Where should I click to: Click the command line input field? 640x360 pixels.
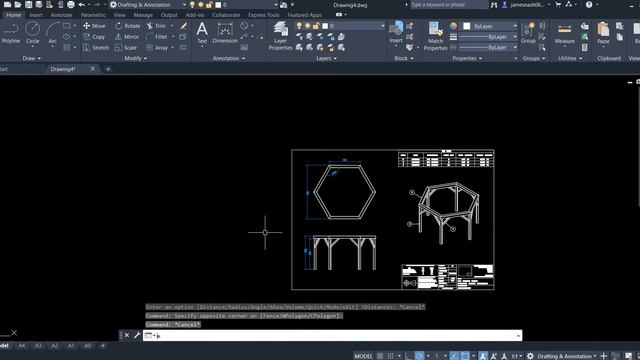tap(332, 336)
